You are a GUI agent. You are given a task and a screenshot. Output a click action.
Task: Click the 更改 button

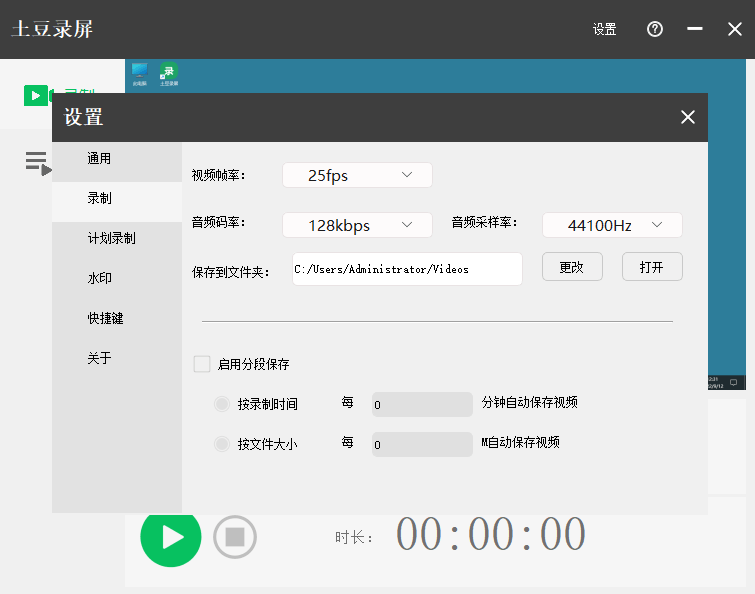[x=572, y=267]
